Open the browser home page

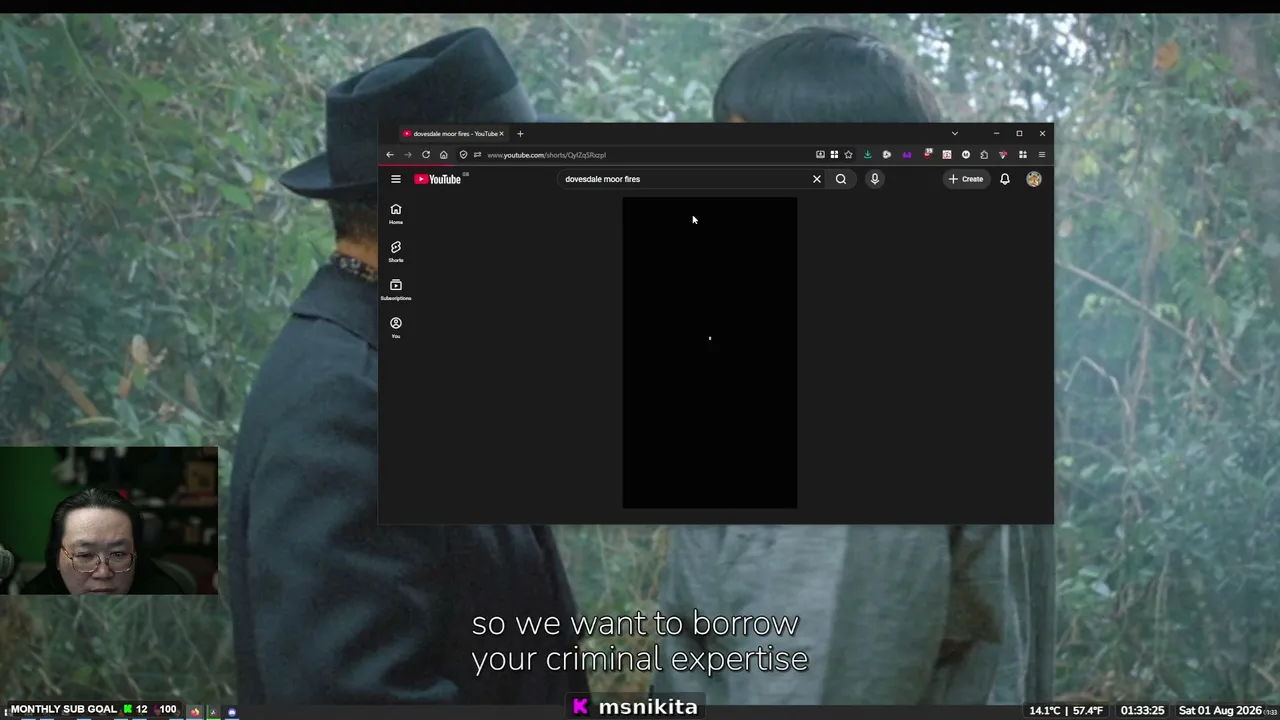pos(444,155)
